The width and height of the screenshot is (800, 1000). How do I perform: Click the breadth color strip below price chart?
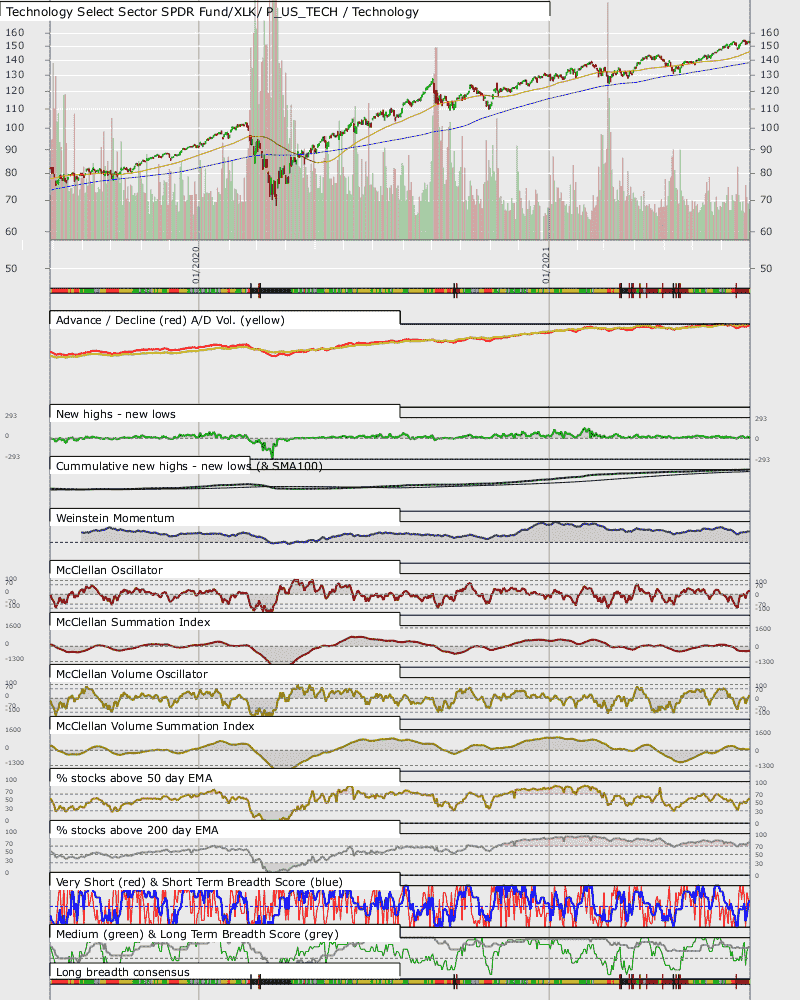(x=400, y=291)
